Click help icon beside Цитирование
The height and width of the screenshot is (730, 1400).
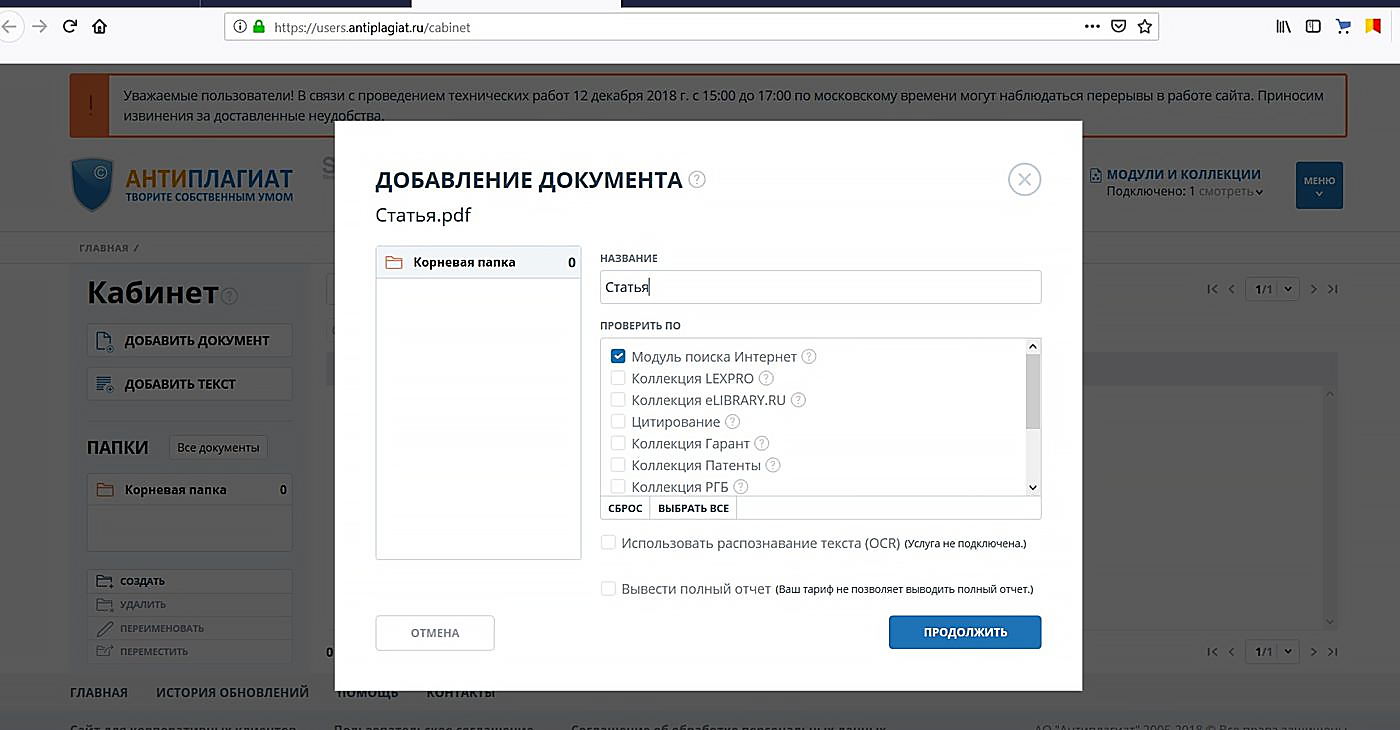732,422
